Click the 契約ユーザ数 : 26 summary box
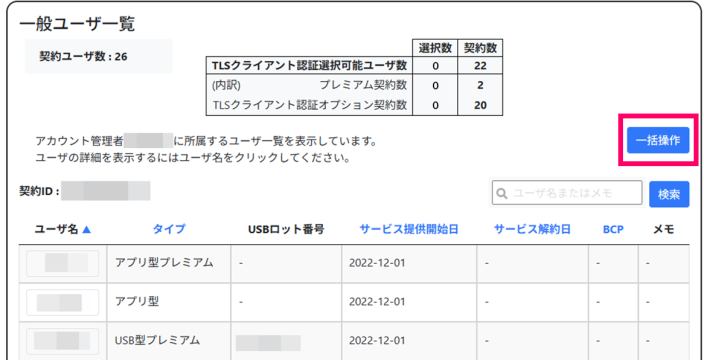 click(x=99, y=57)
